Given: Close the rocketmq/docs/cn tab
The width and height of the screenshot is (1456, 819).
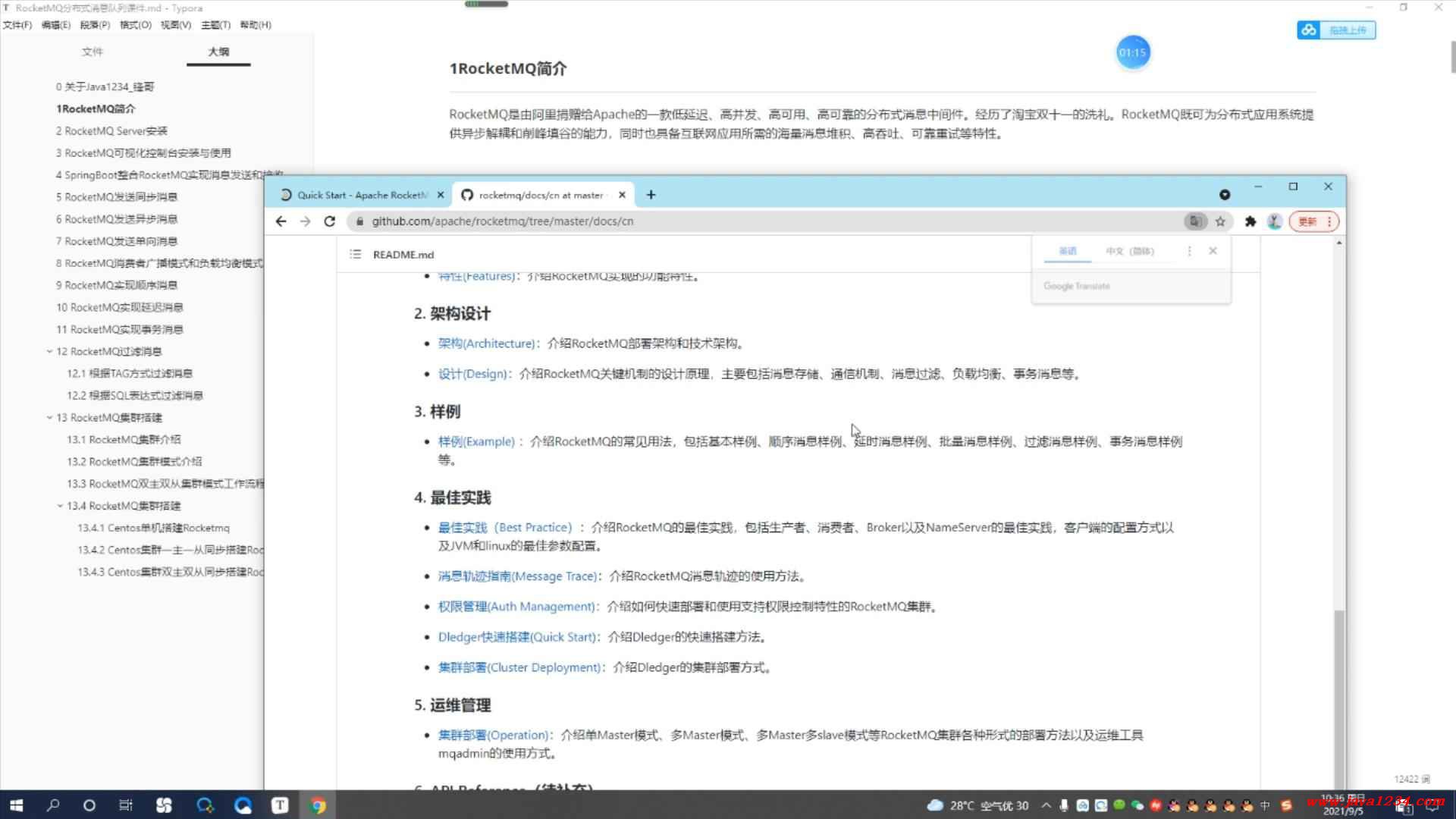Looking at the screenshot, I should click(622, 195).
